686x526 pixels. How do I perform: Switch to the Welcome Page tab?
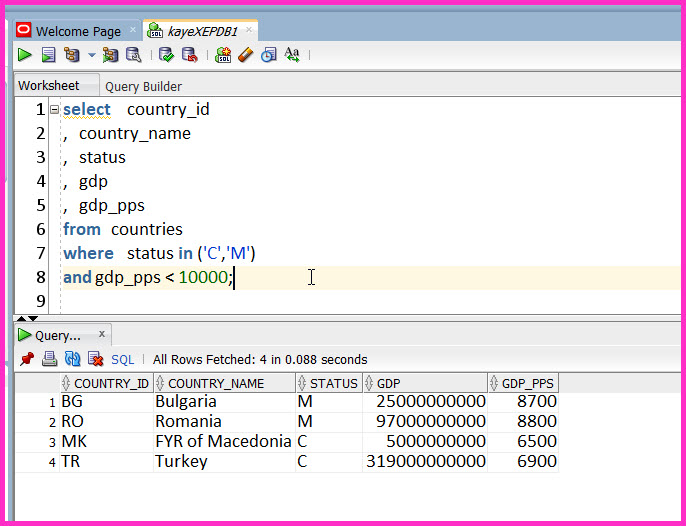coord(78,32)
